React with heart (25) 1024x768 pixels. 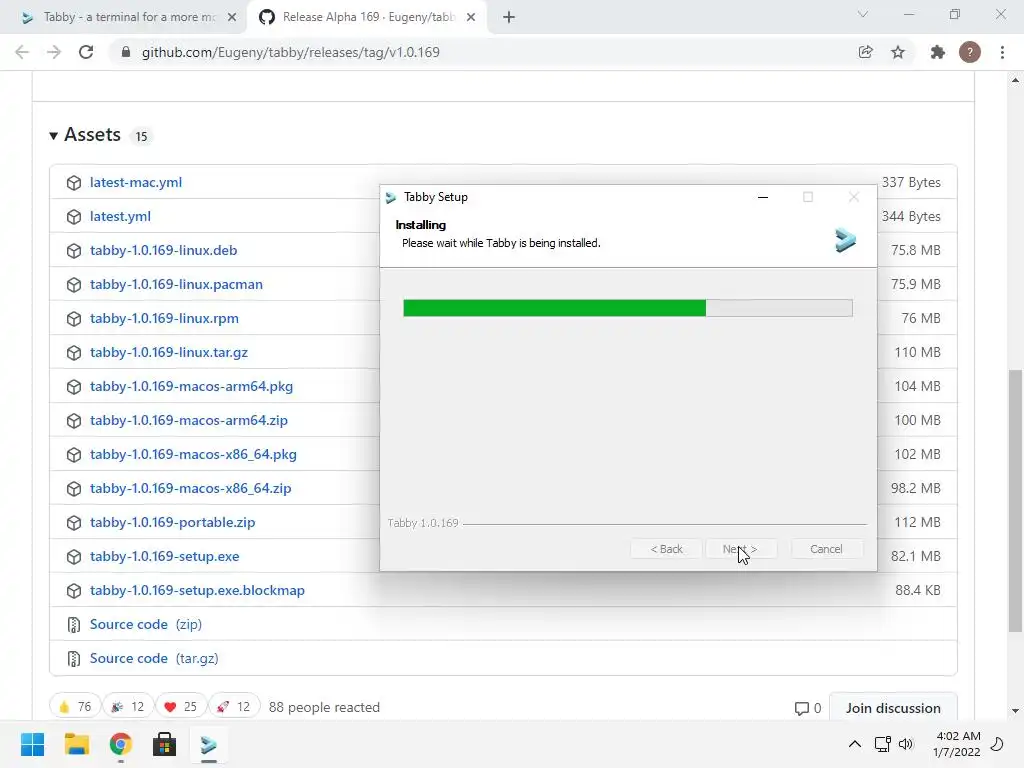pyautogui.click(x=180, y=707)
